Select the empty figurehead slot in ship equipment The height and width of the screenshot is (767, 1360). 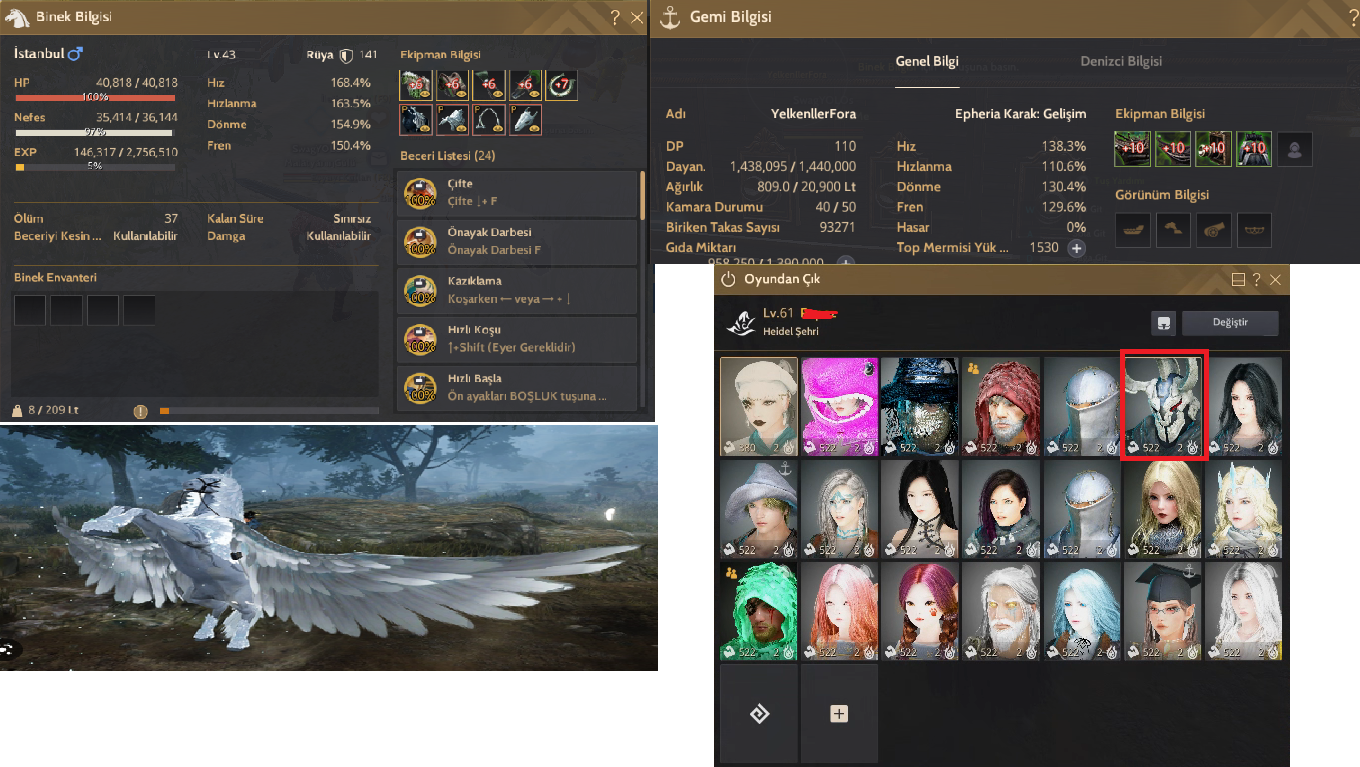click(x=1295, y=149)
